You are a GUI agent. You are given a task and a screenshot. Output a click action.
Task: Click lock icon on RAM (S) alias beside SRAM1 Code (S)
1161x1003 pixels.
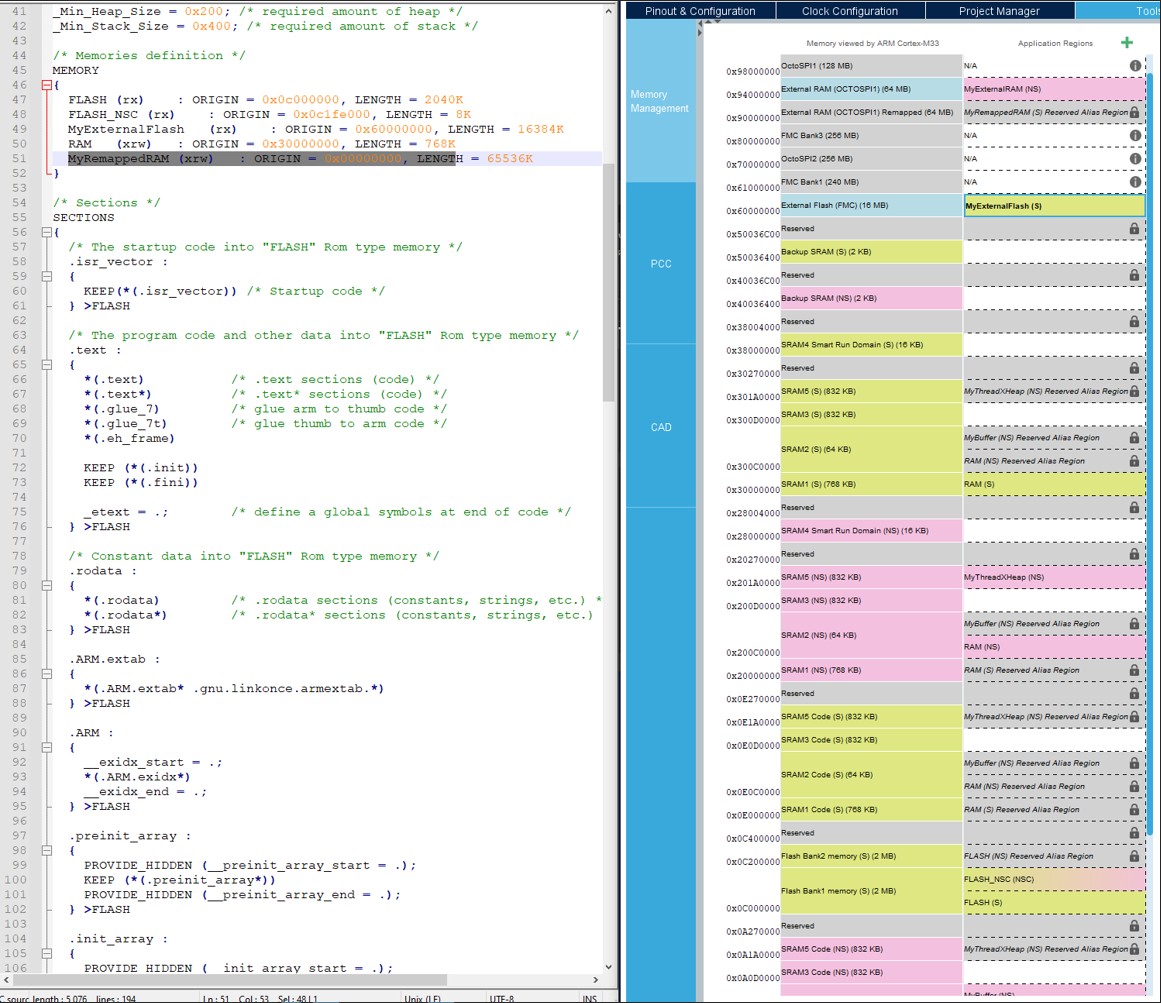[x=1134, y=810]
